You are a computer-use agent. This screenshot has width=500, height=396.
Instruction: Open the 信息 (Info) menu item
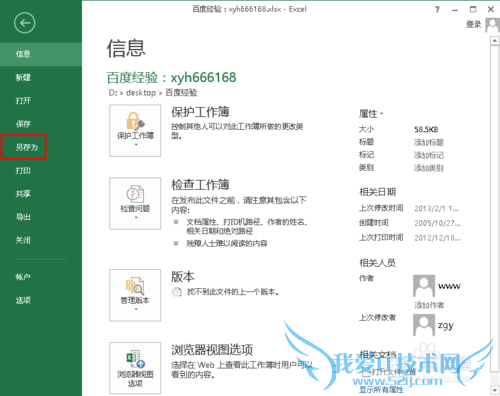click(x=41, y=54)
